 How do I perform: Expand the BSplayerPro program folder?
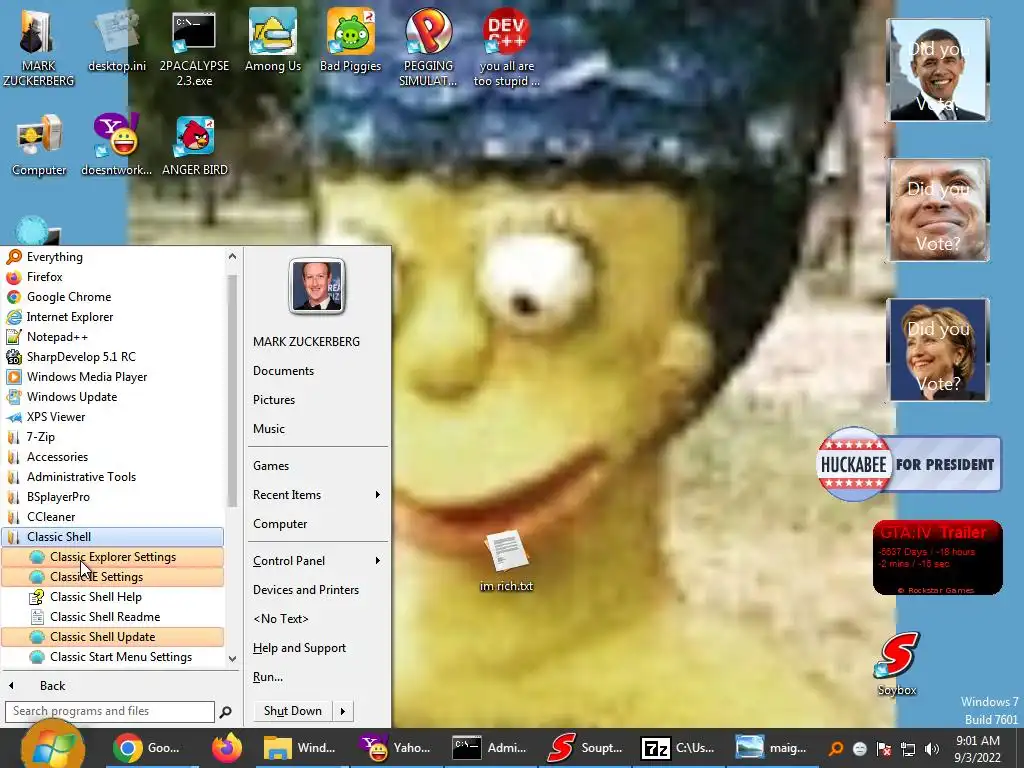(x=112, y=497)
